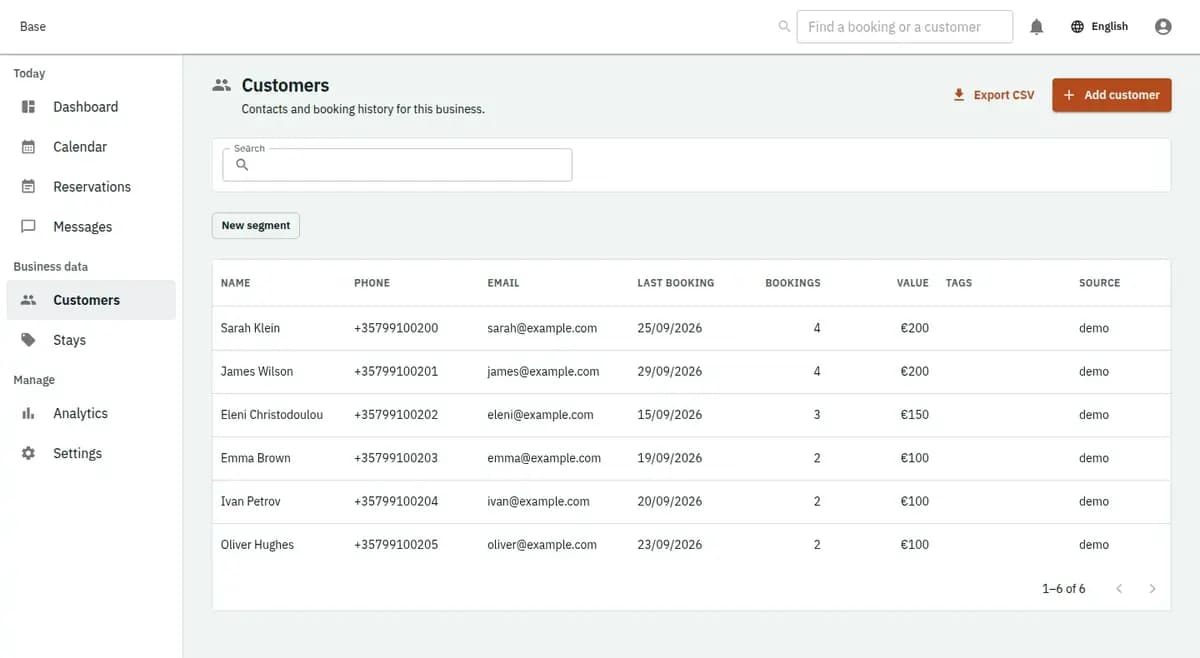Screen dimensions: 1200x658
Task: Click the Customers people icon in sidebar
Action: point(28,300)
